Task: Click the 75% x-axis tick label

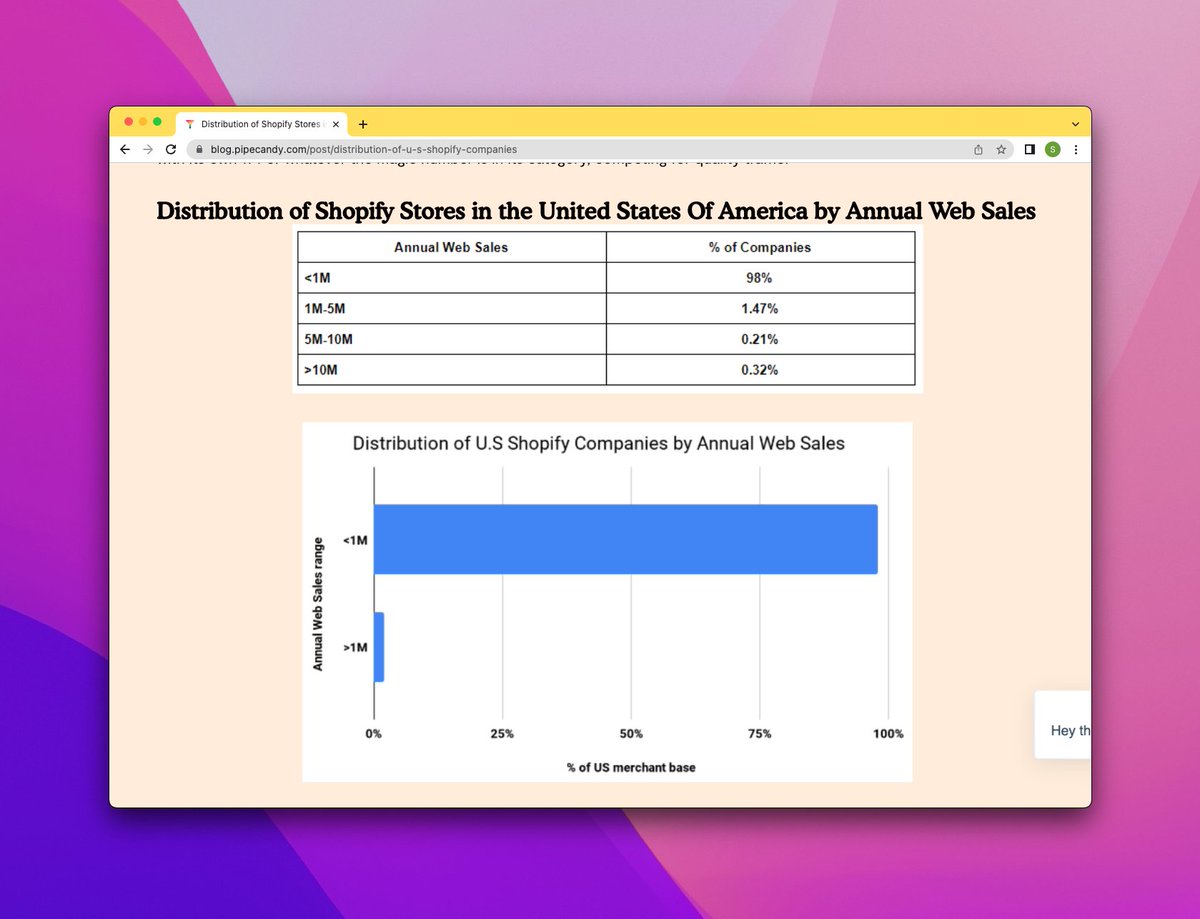Action: pyautogui.click(x=760, y=733)
